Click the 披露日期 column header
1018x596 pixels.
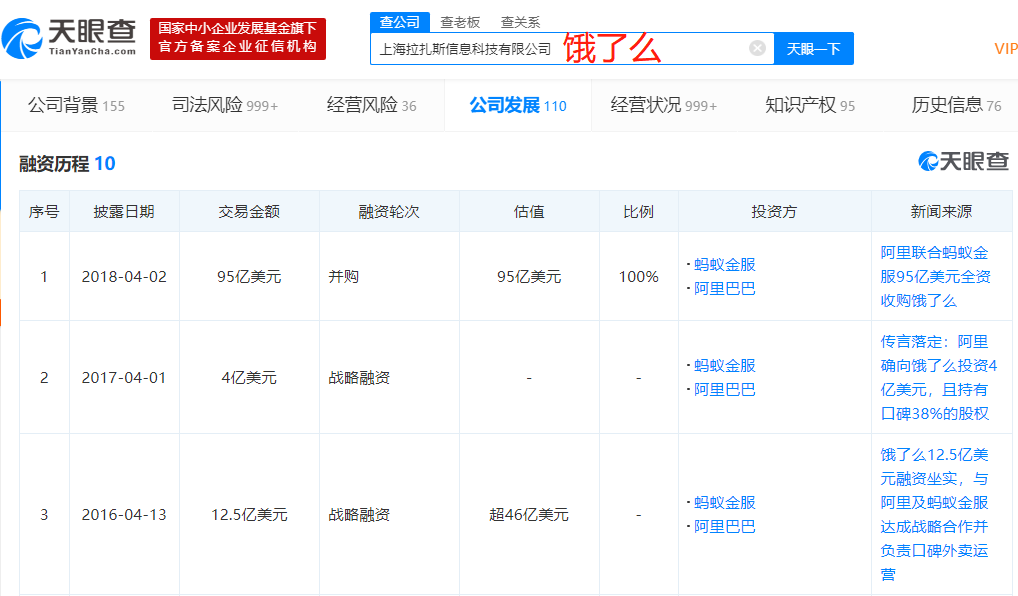tap(124, 212)
